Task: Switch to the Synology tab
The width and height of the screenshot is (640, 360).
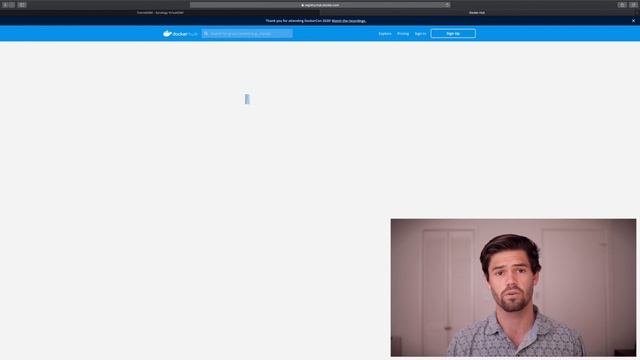Action: 160,13
